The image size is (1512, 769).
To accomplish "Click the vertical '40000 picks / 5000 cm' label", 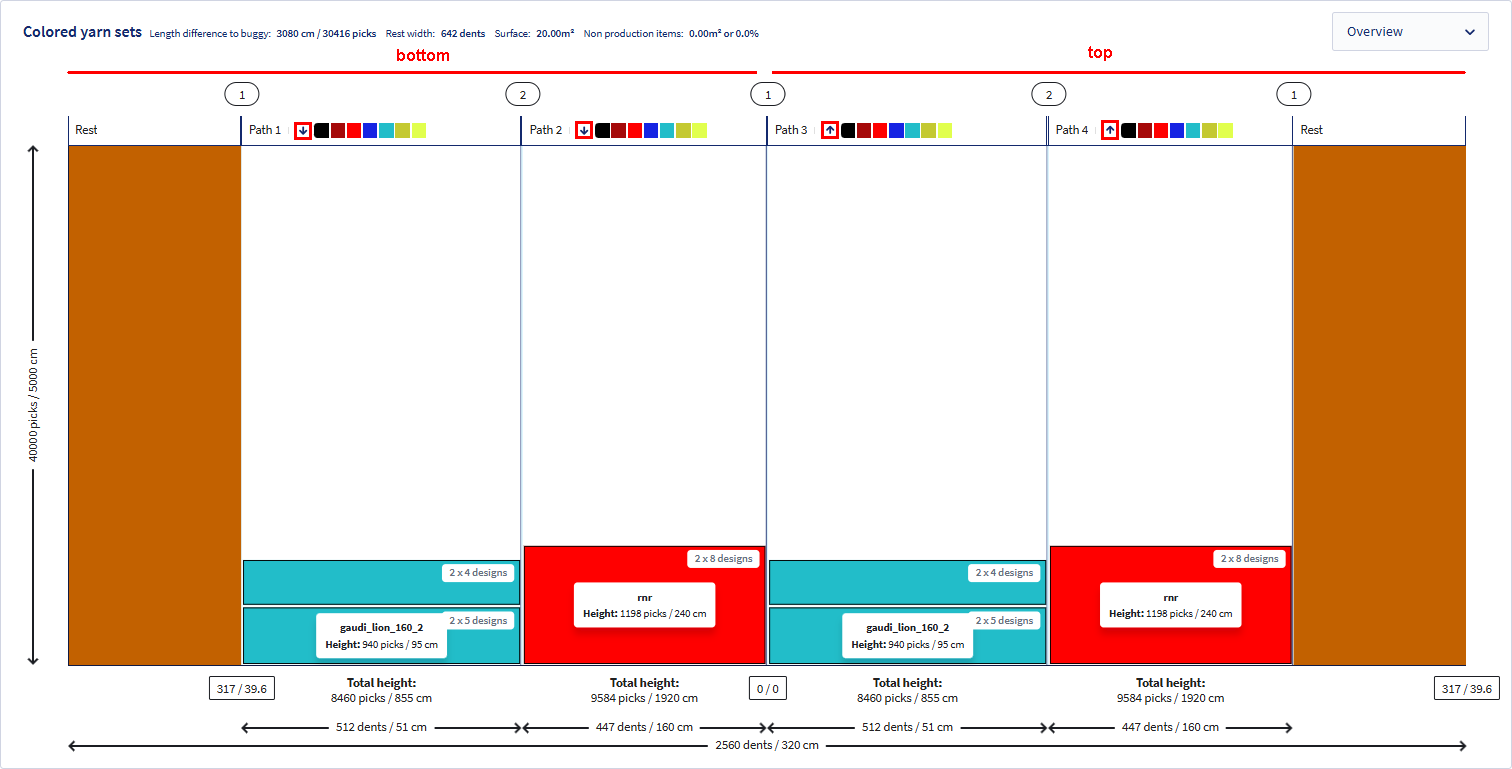I will click(x=33, y=405).
